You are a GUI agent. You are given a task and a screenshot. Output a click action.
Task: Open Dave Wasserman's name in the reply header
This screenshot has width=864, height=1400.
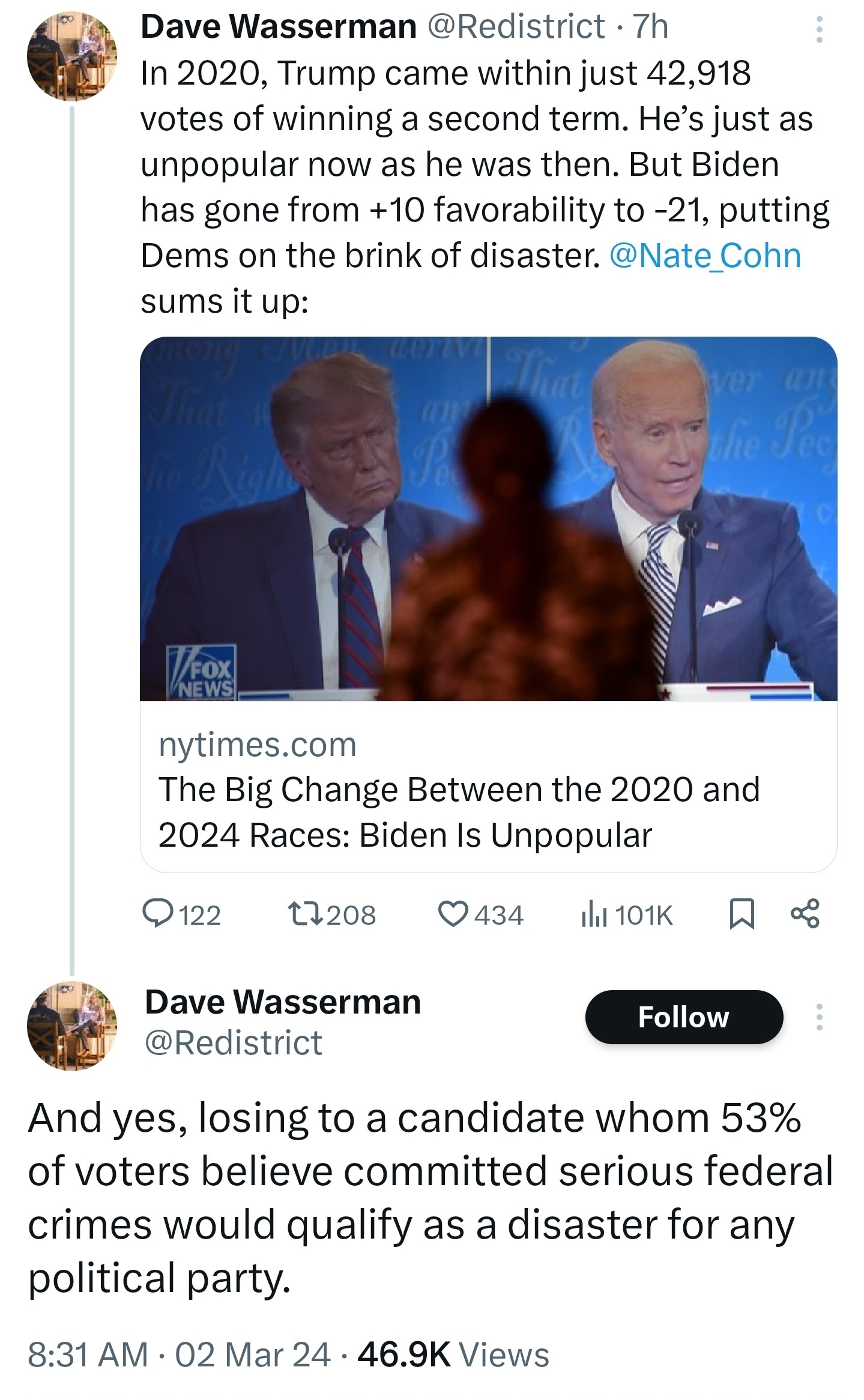coord(283,1002)
